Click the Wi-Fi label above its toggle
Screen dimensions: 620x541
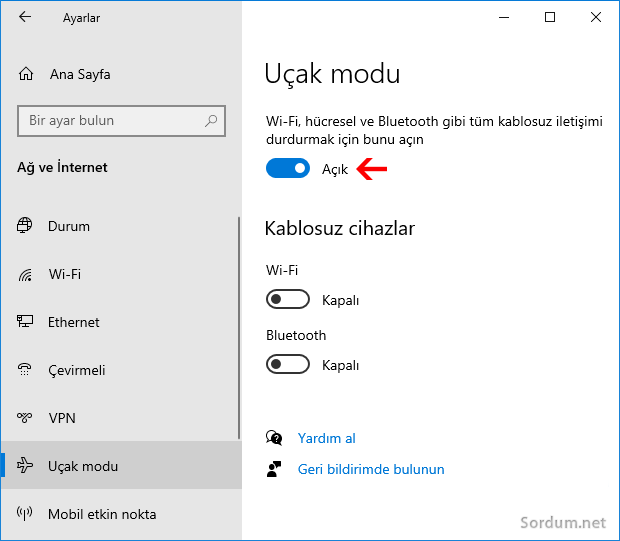tap(282, 270)
